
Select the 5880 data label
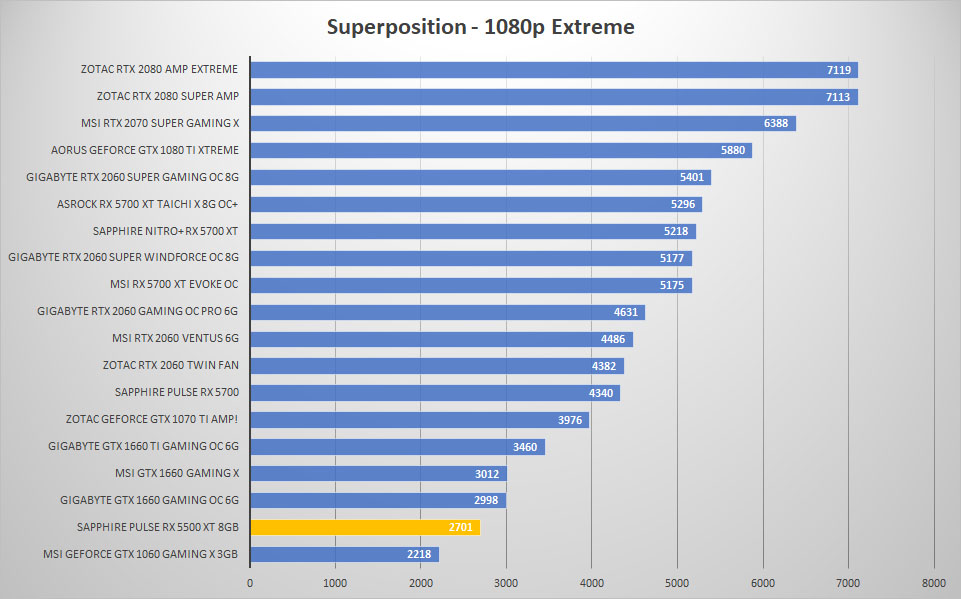click(x=732, y=150)
